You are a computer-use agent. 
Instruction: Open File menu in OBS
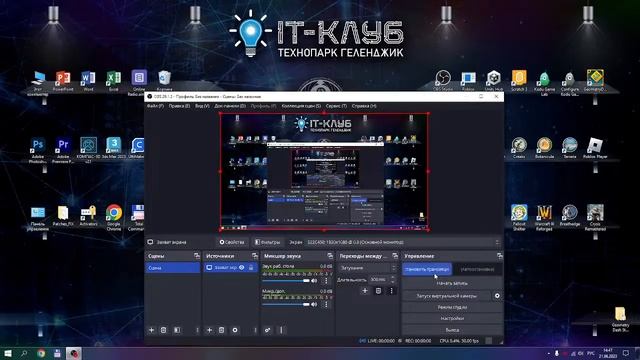click(155, 106)
